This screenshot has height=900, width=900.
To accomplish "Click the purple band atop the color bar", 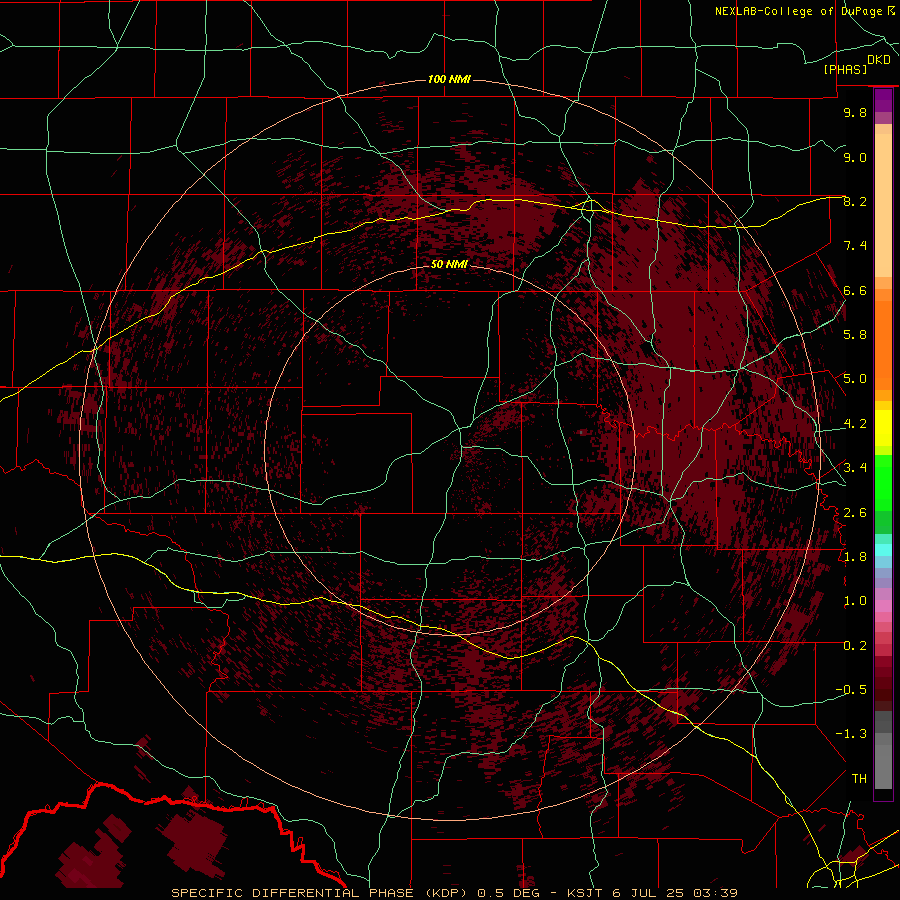I will [x=883, y=101].
